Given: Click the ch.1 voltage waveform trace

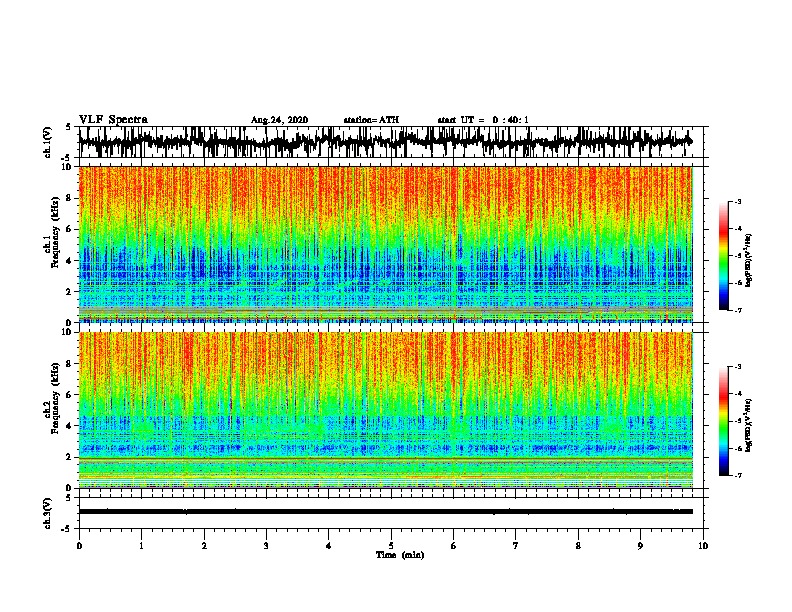Looking at the screenshot, I should pyautogui.click(x=385, y=141).
